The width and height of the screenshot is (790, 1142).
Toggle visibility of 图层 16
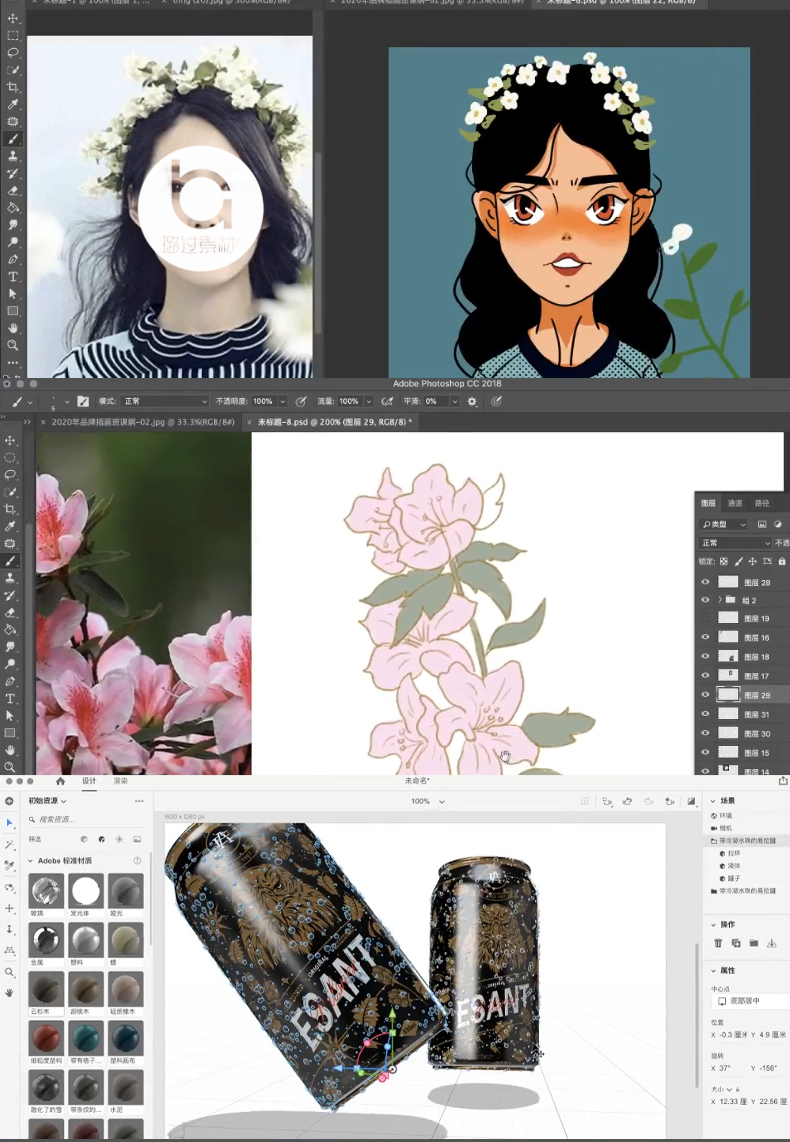point(705,637)
